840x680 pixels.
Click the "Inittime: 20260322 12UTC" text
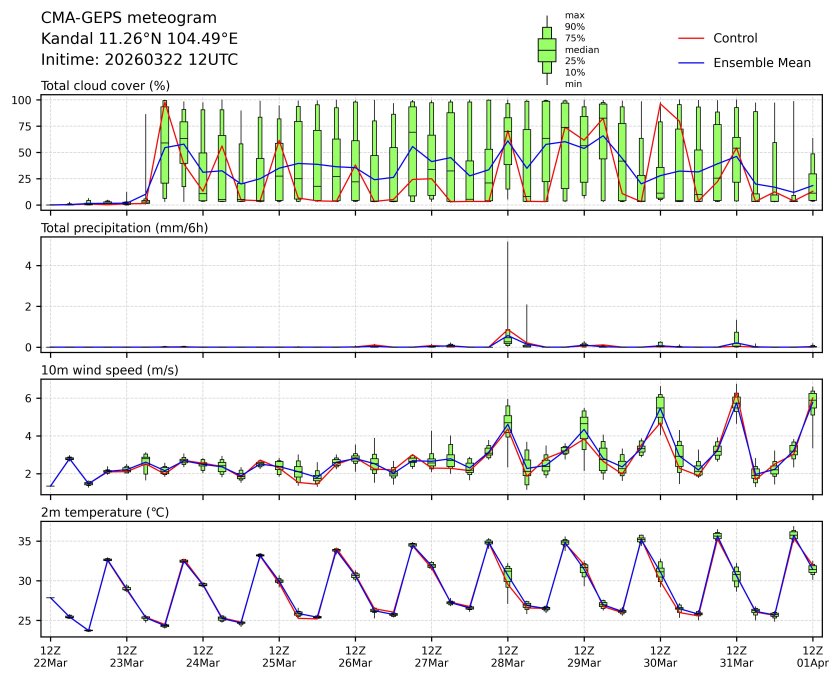click(139, 60)
